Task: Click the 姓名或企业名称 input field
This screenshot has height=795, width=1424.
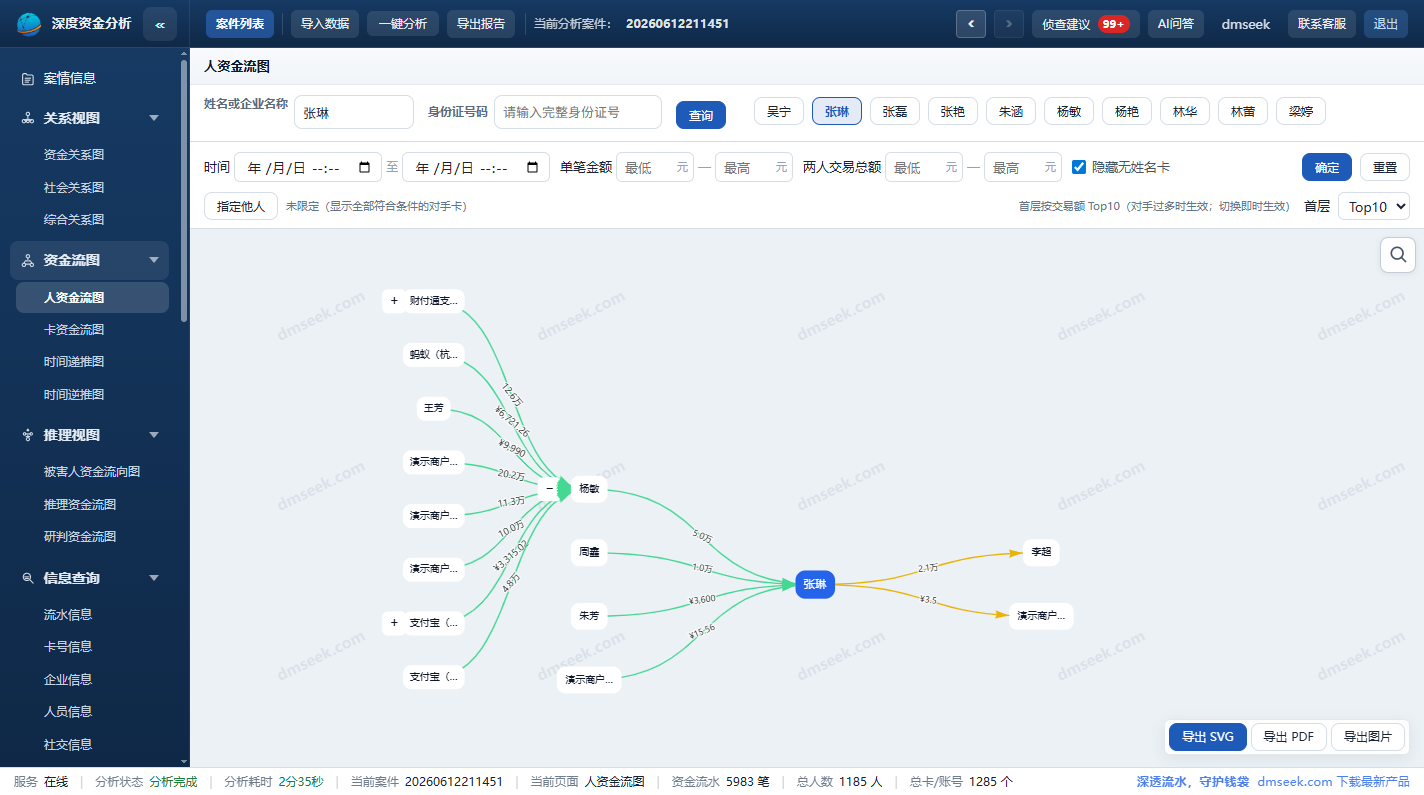Action: pyautogui.click(x=354, y=112)
